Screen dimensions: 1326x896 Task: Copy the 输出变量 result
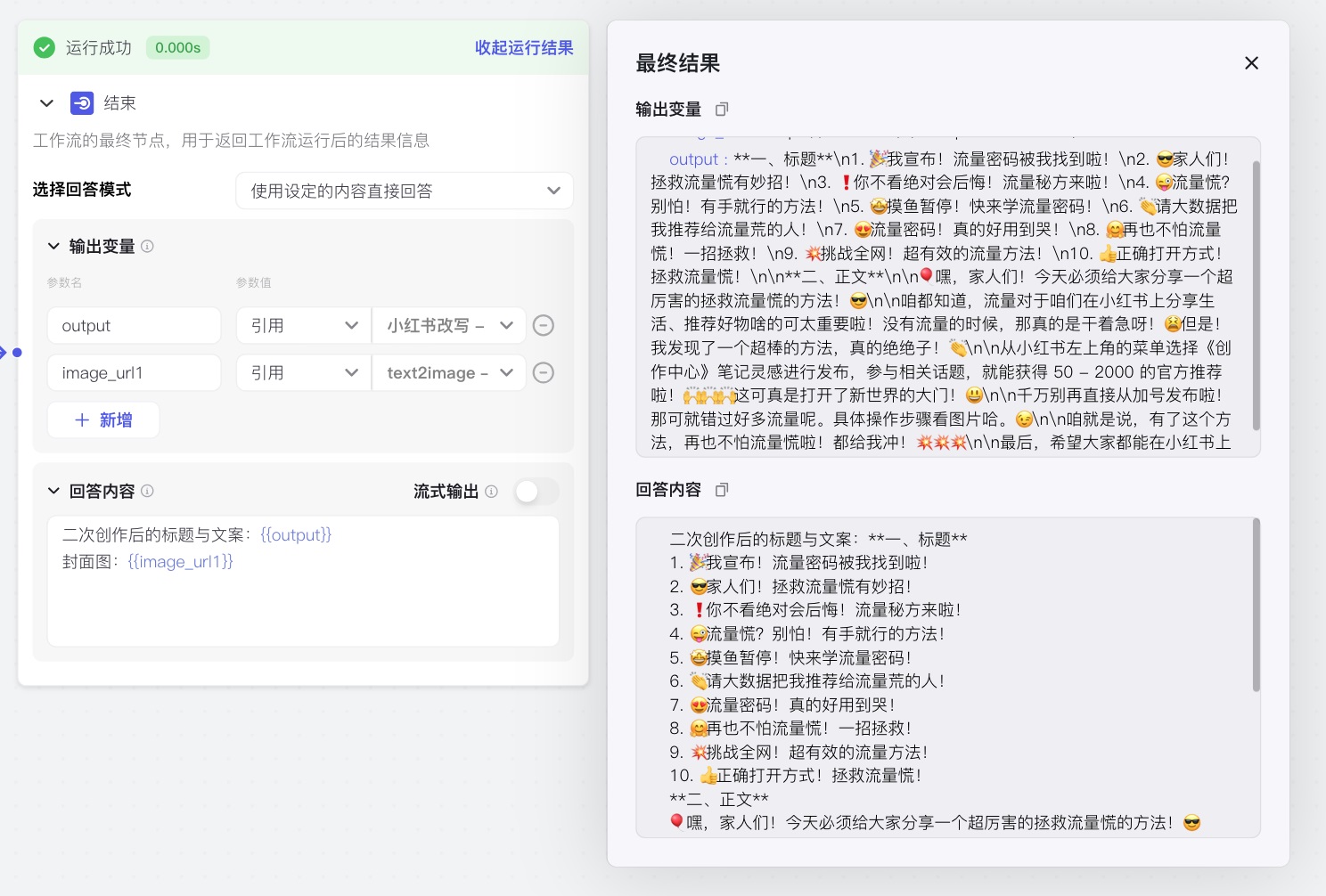[722, 110]
